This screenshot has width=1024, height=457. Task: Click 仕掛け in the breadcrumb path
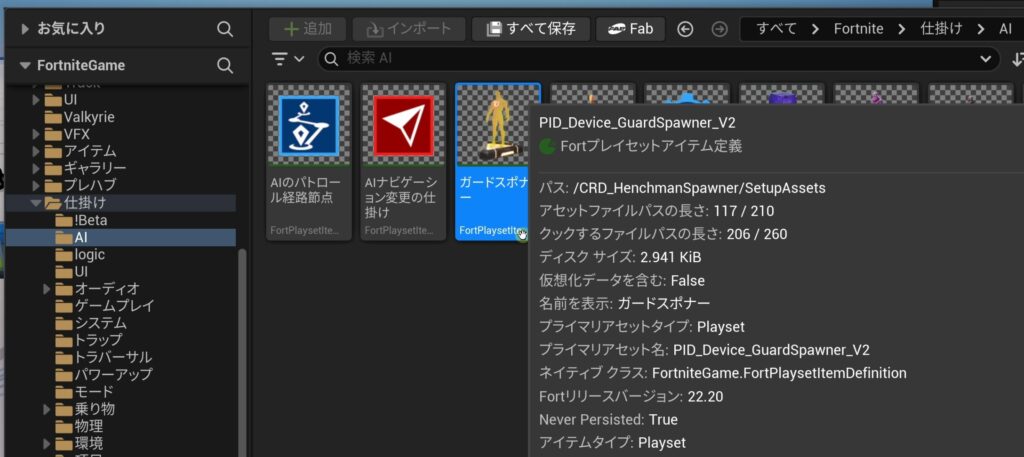tap(941, 29)
